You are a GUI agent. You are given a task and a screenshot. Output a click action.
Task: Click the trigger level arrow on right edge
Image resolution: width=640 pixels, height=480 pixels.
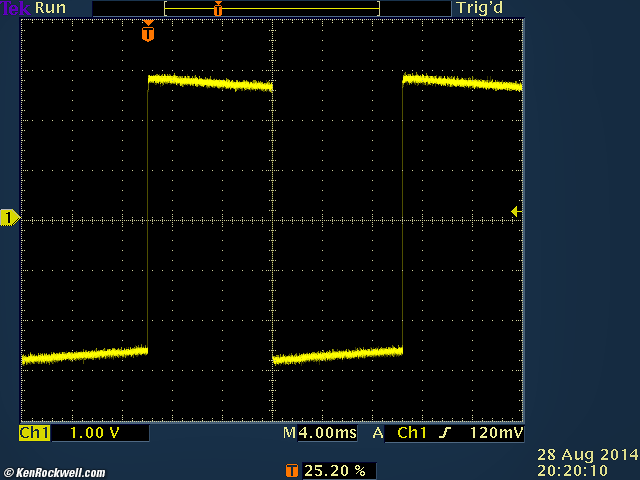coord(516,211)
